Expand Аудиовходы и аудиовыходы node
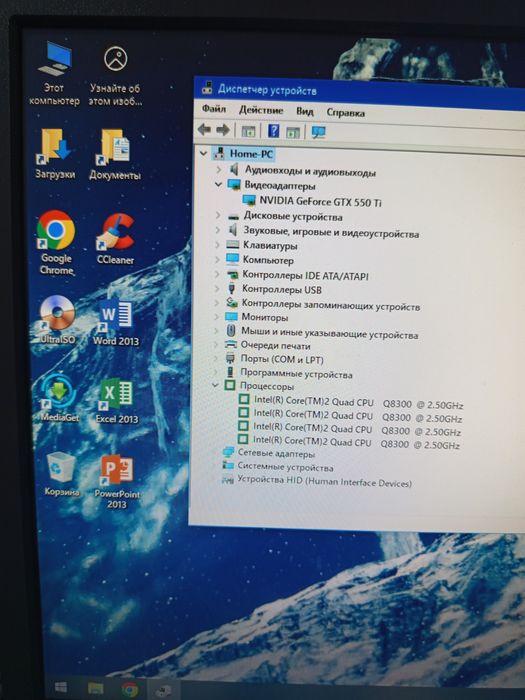Screen dimensions: 525x700 click(x=219, y=169)
